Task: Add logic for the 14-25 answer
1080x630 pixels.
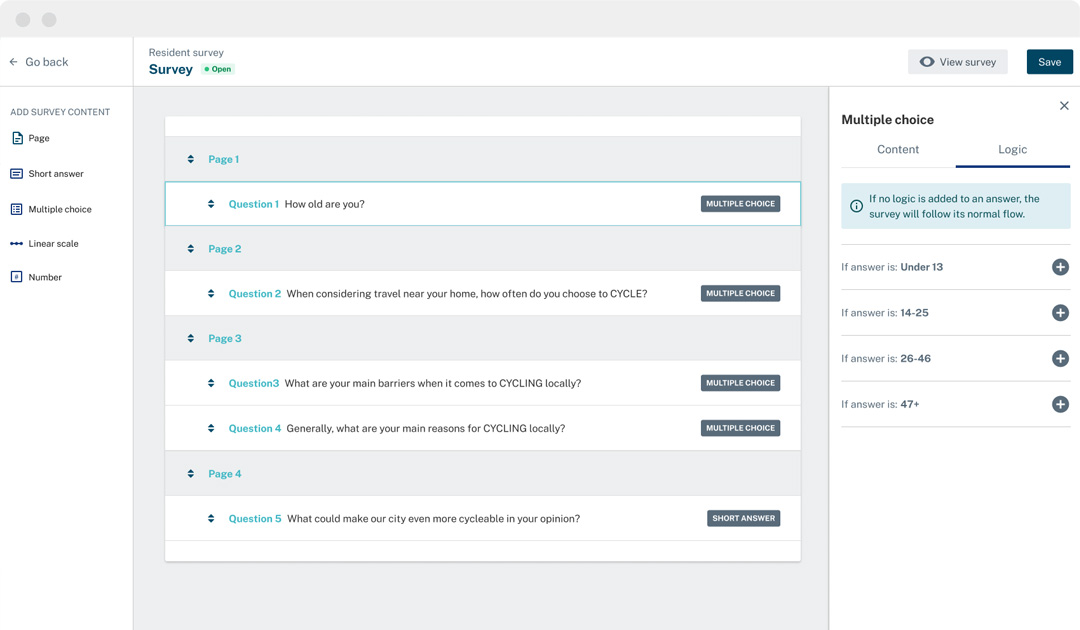Action: (x=1060, y=312)
